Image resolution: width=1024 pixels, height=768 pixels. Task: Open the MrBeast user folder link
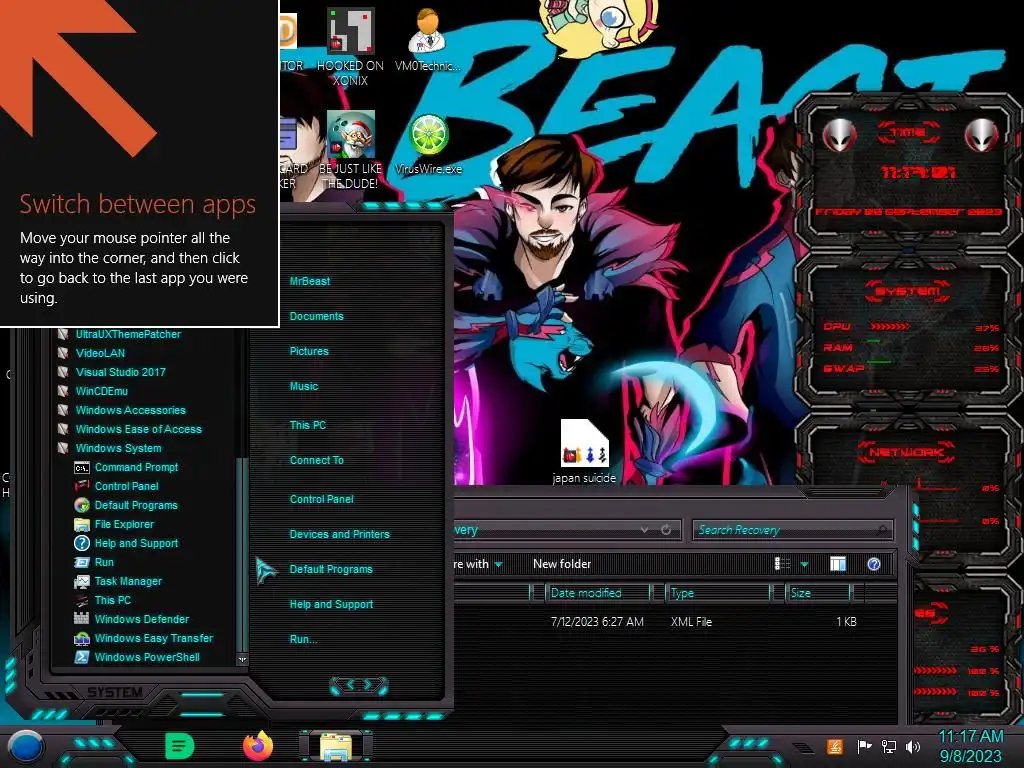pyautogui.click(x=310, y=281)
